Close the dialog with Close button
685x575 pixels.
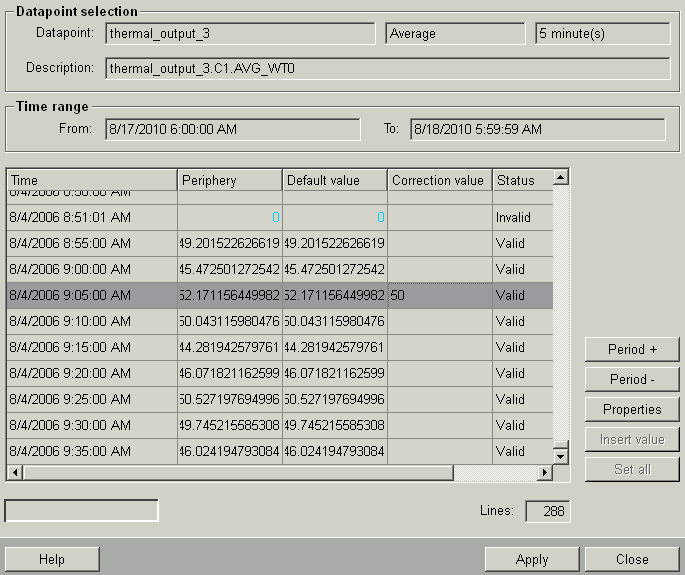tap(632, 560)
